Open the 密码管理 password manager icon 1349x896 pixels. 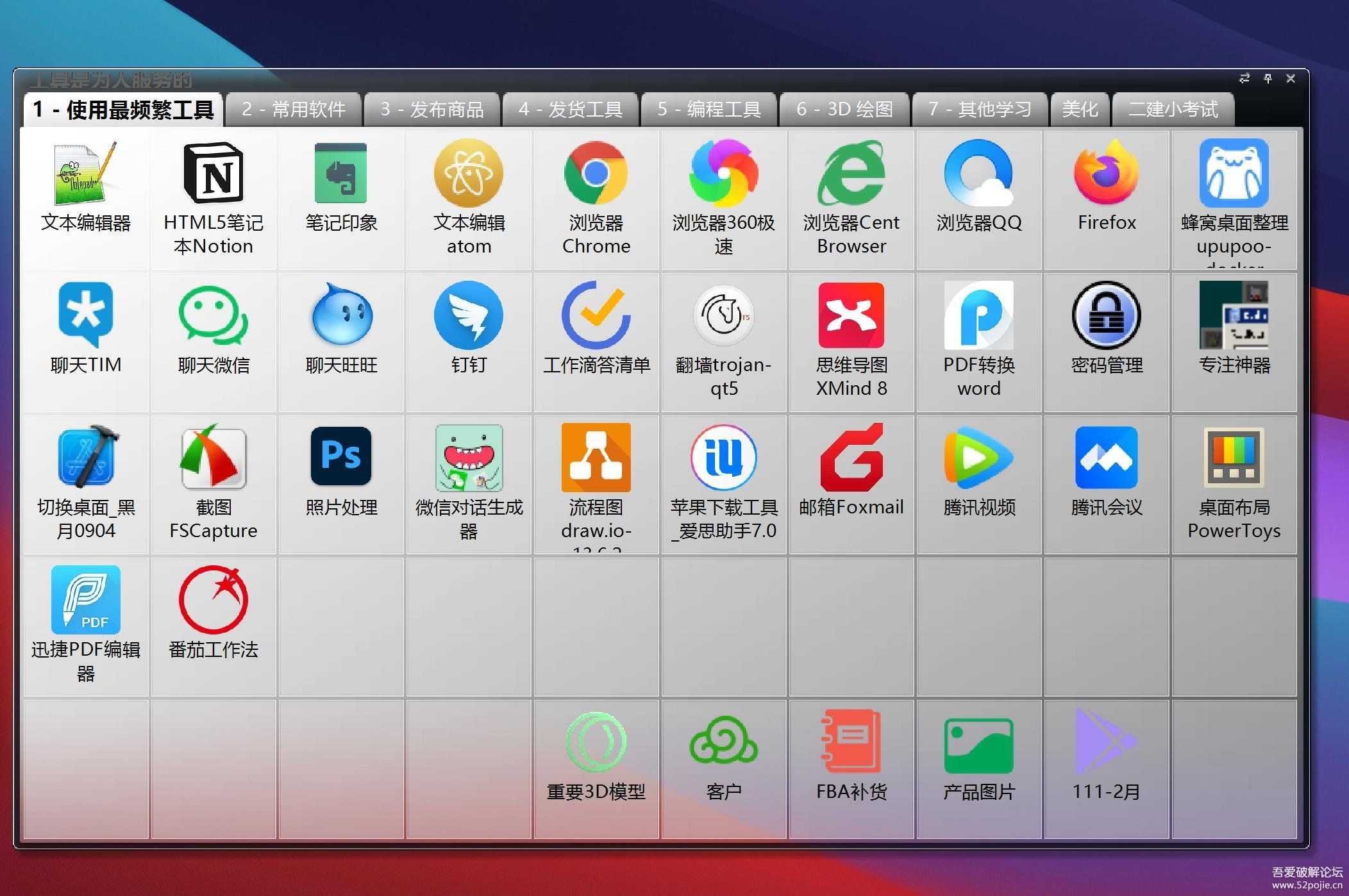pos(1106,316)
